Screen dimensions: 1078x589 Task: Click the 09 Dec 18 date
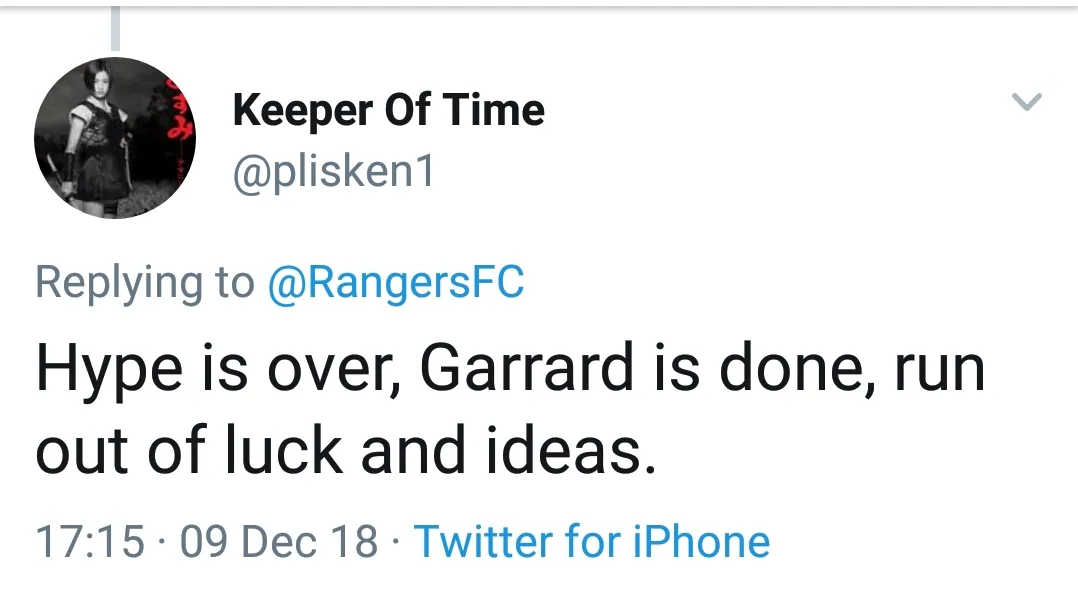click(x=279, y=541)
